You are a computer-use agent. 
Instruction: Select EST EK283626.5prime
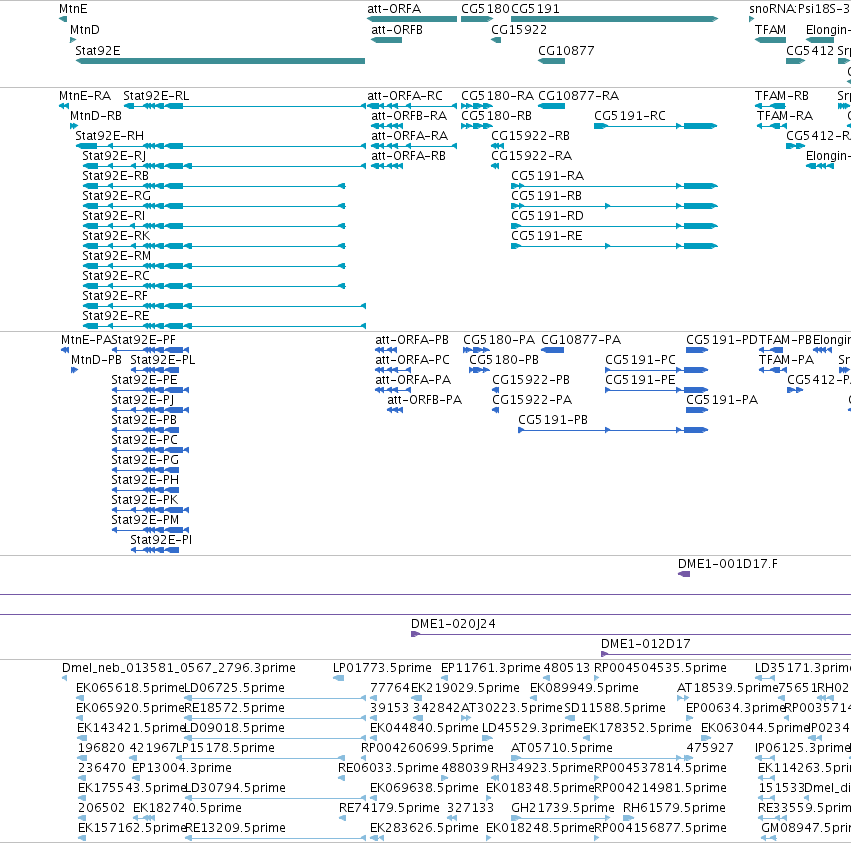click(x=377, y=838)
